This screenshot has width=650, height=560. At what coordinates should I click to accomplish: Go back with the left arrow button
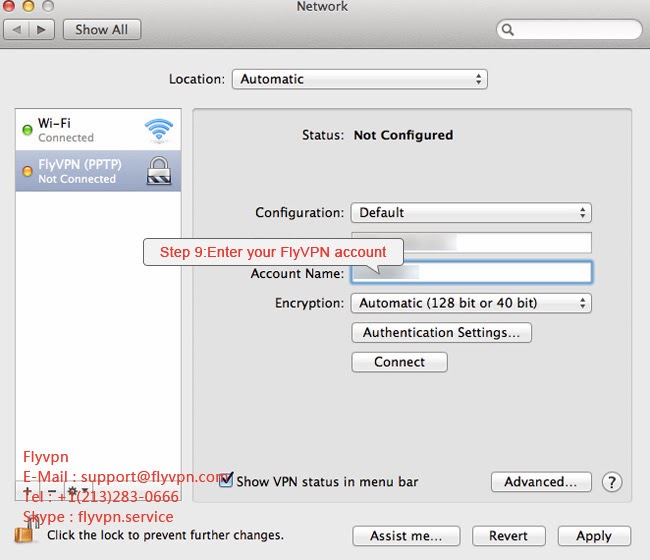tap(17, 30)
